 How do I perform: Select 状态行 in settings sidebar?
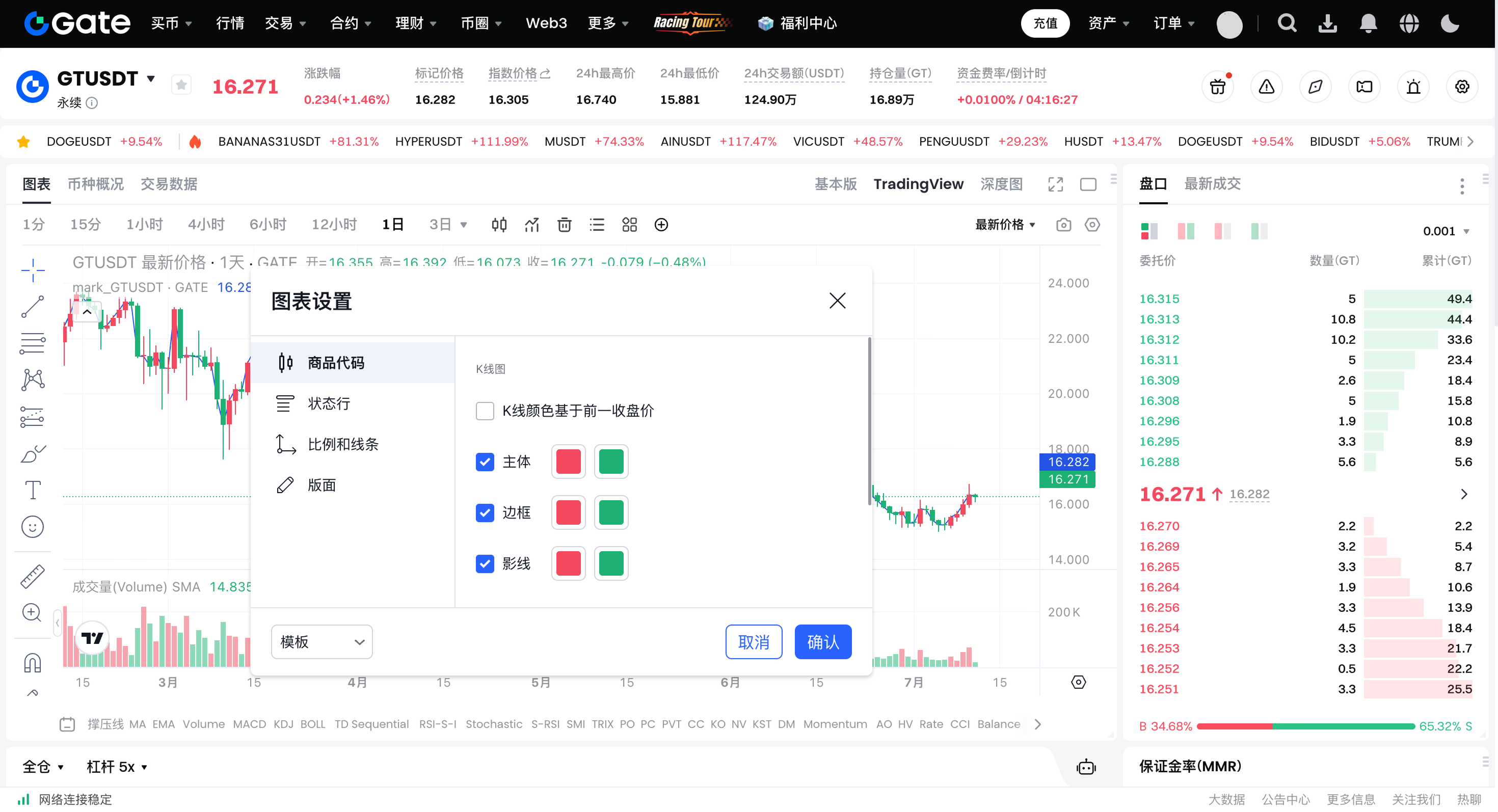[329, 403]
